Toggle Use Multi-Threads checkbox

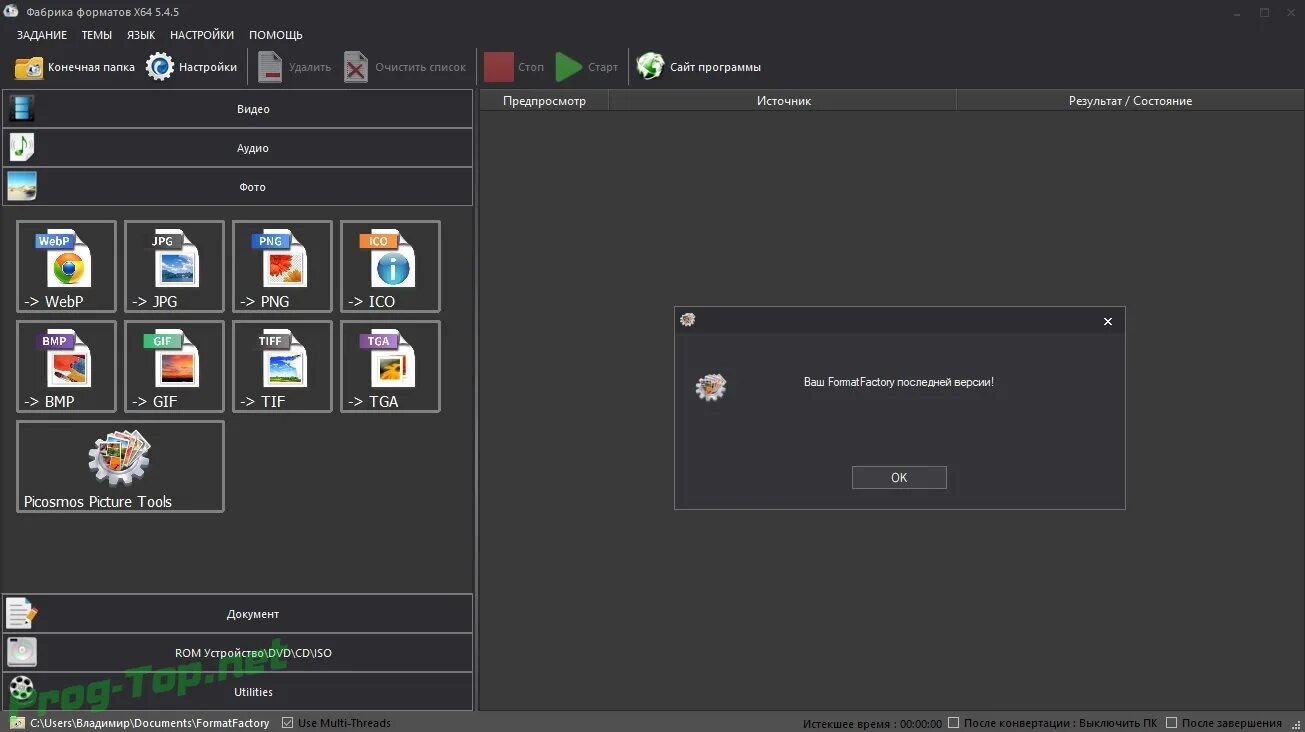coord(288,723)
